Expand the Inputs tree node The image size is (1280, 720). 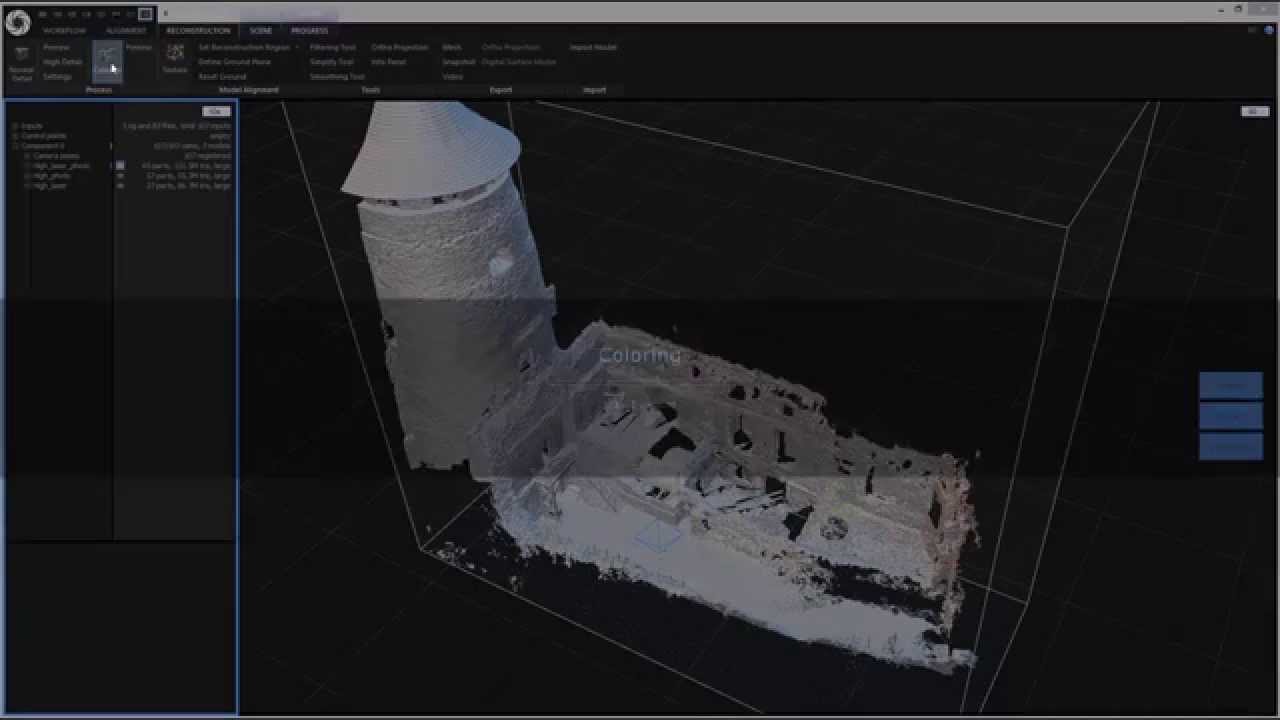pos(15,126)
